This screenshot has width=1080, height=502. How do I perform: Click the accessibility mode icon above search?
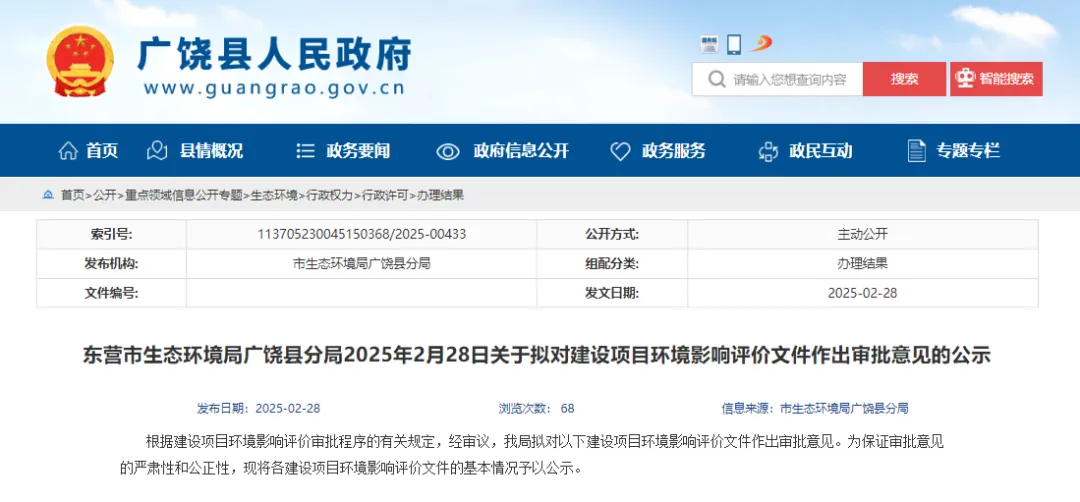pyautogui.click(x=709, y=44)
